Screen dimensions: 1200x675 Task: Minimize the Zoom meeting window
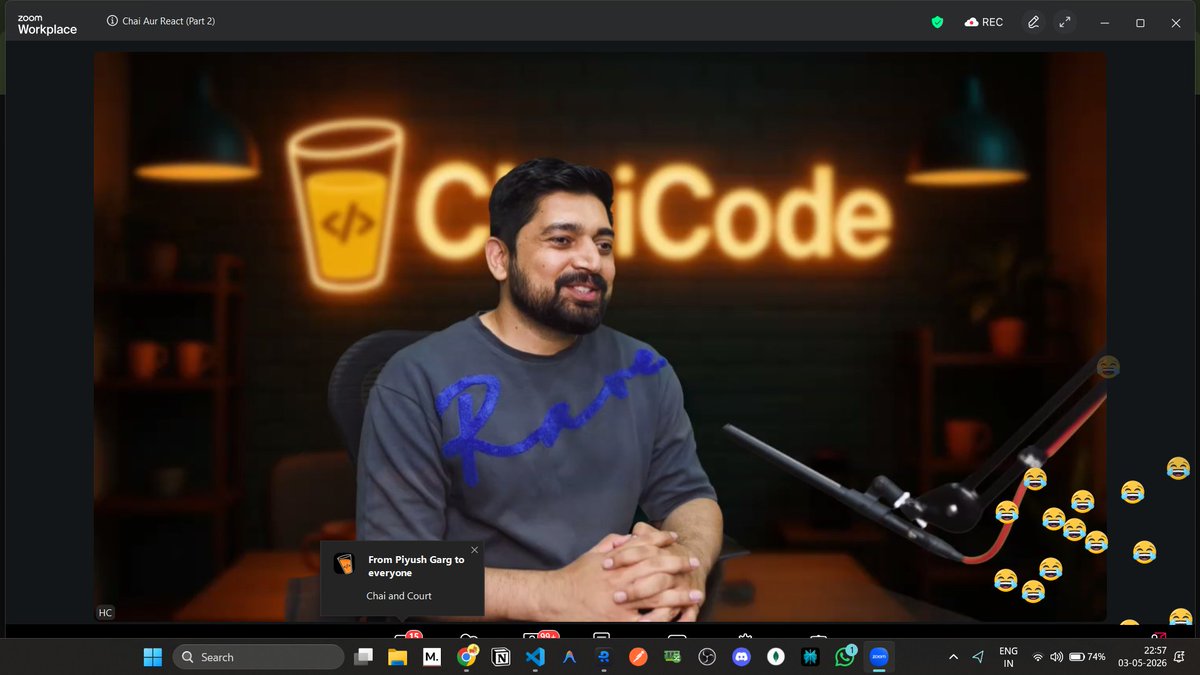1104,22
